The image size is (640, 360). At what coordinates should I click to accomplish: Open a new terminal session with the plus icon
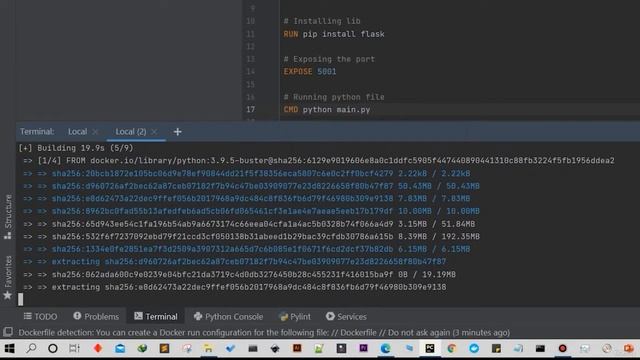[x=177, y=132]
